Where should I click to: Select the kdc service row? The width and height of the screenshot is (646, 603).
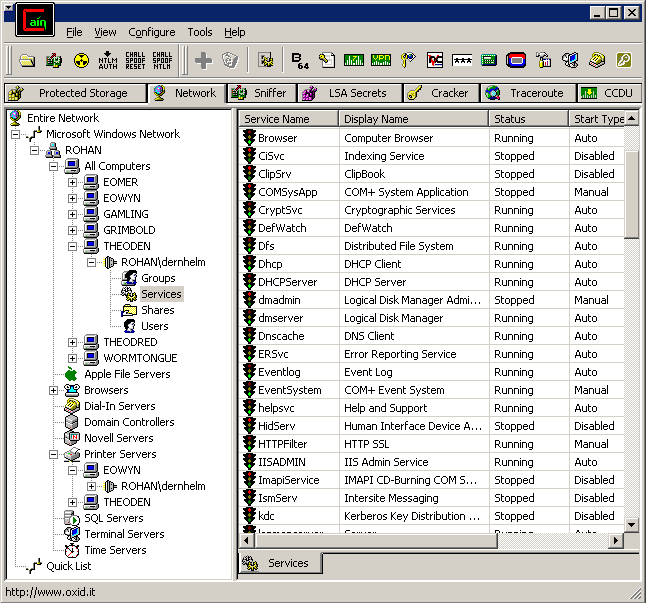[431, 516]
